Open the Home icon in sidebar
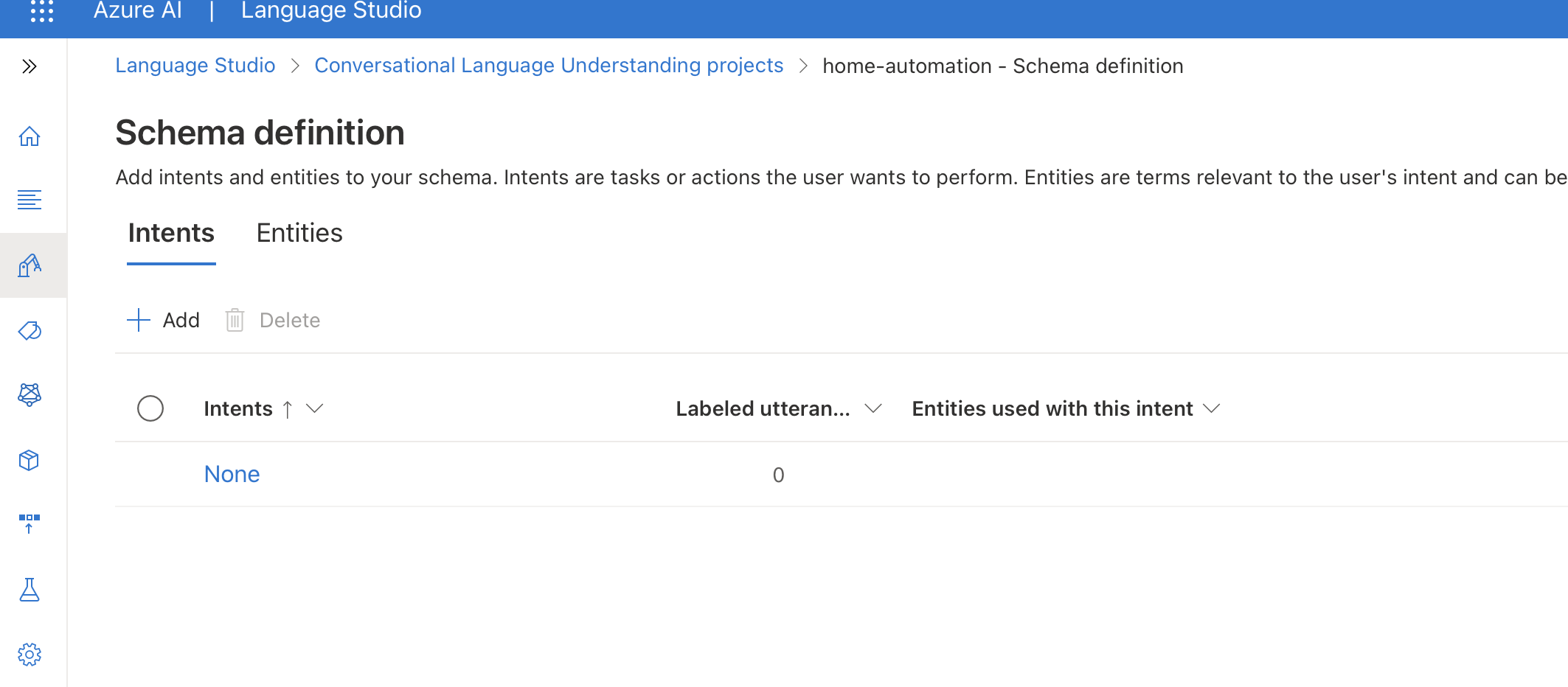The height and width of the screenshot is (687, 1568). (30, 136)
